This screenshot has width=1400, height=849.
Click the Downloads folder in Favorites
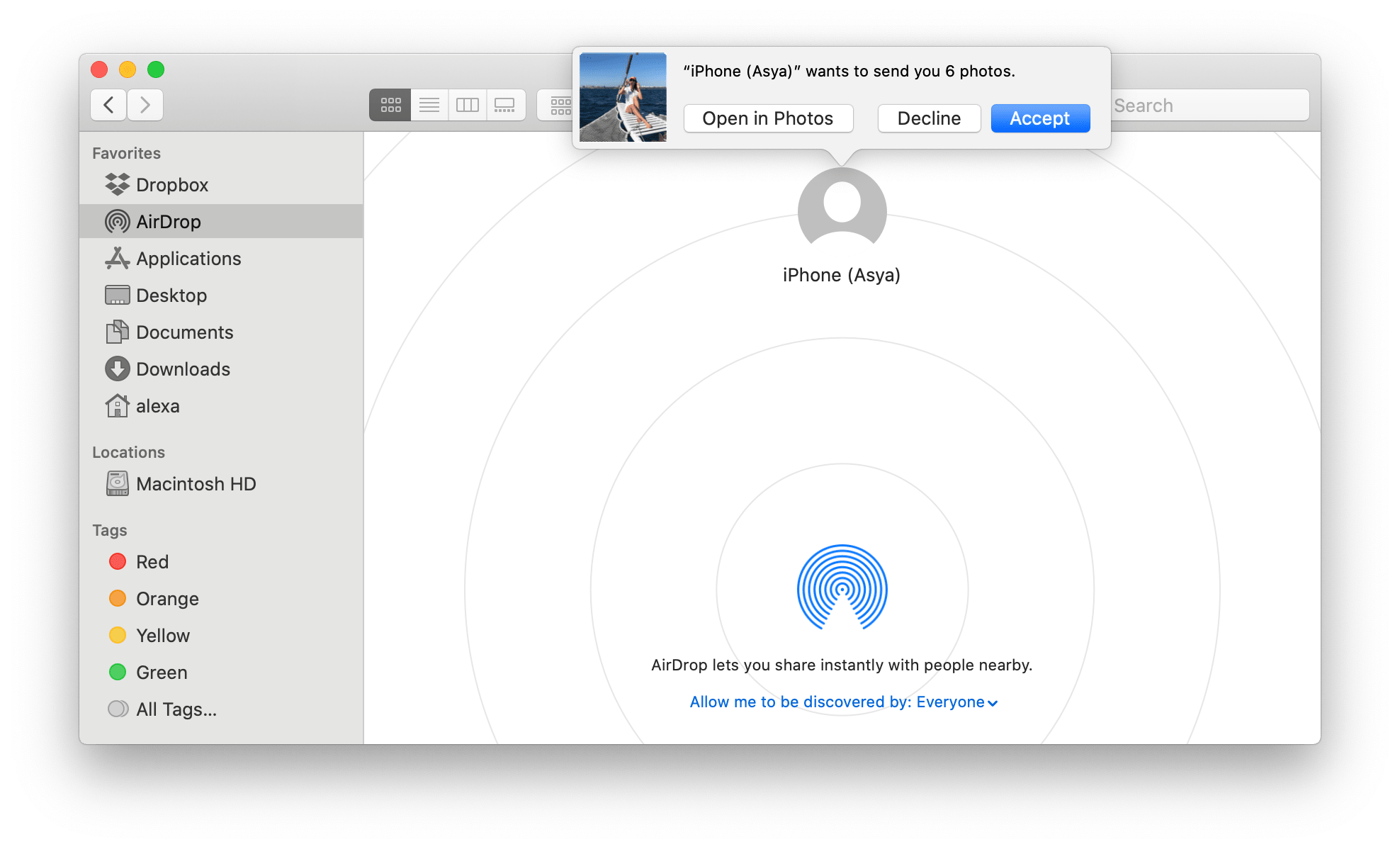click(x=185, y=370)
